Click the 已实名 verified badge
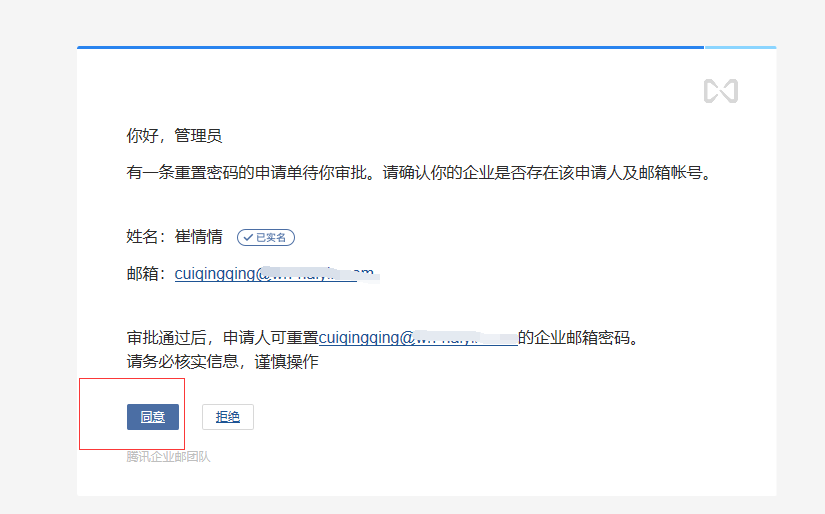 266,238
